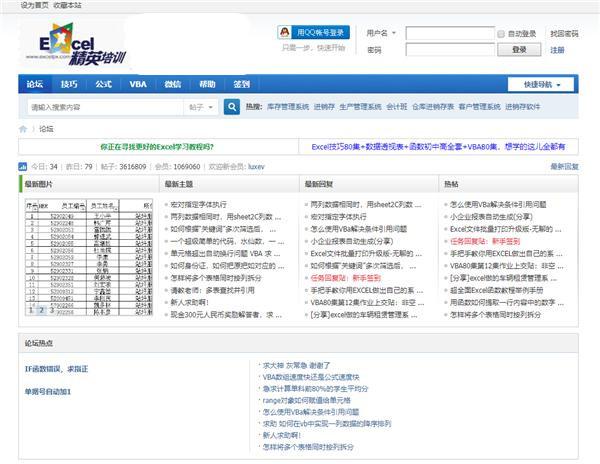Open VBA数组速度快还是公式速度快 thread
The height and width of the screenshot is (464, 600).
tap(311, 377)
